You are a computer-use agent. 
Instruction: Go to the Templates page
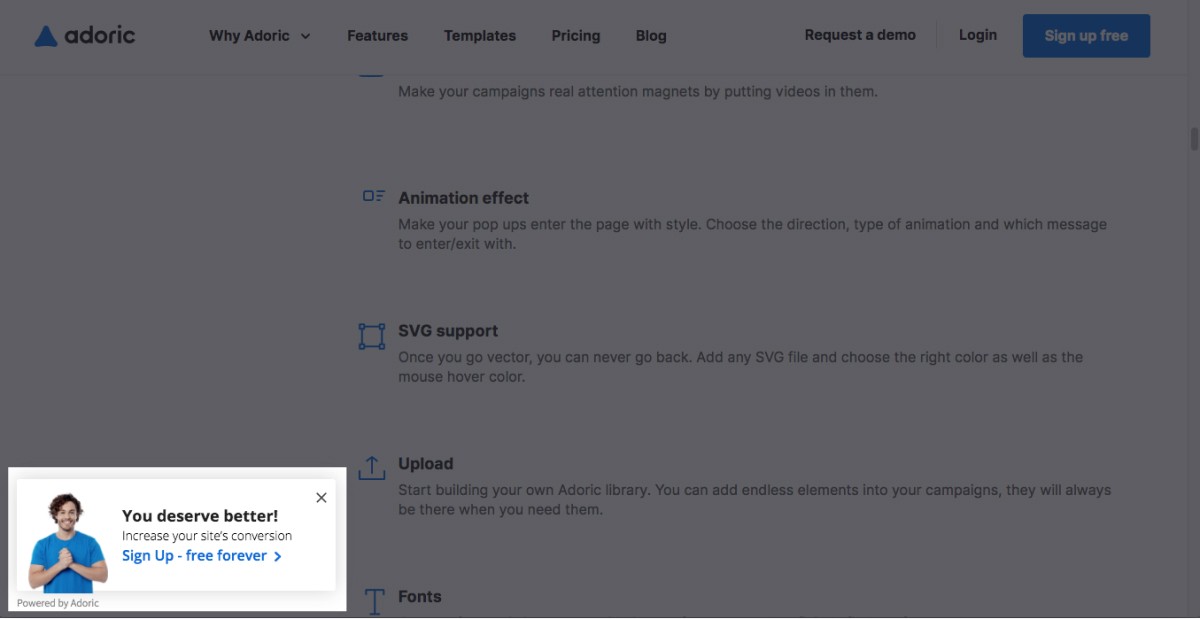point(480,36)
